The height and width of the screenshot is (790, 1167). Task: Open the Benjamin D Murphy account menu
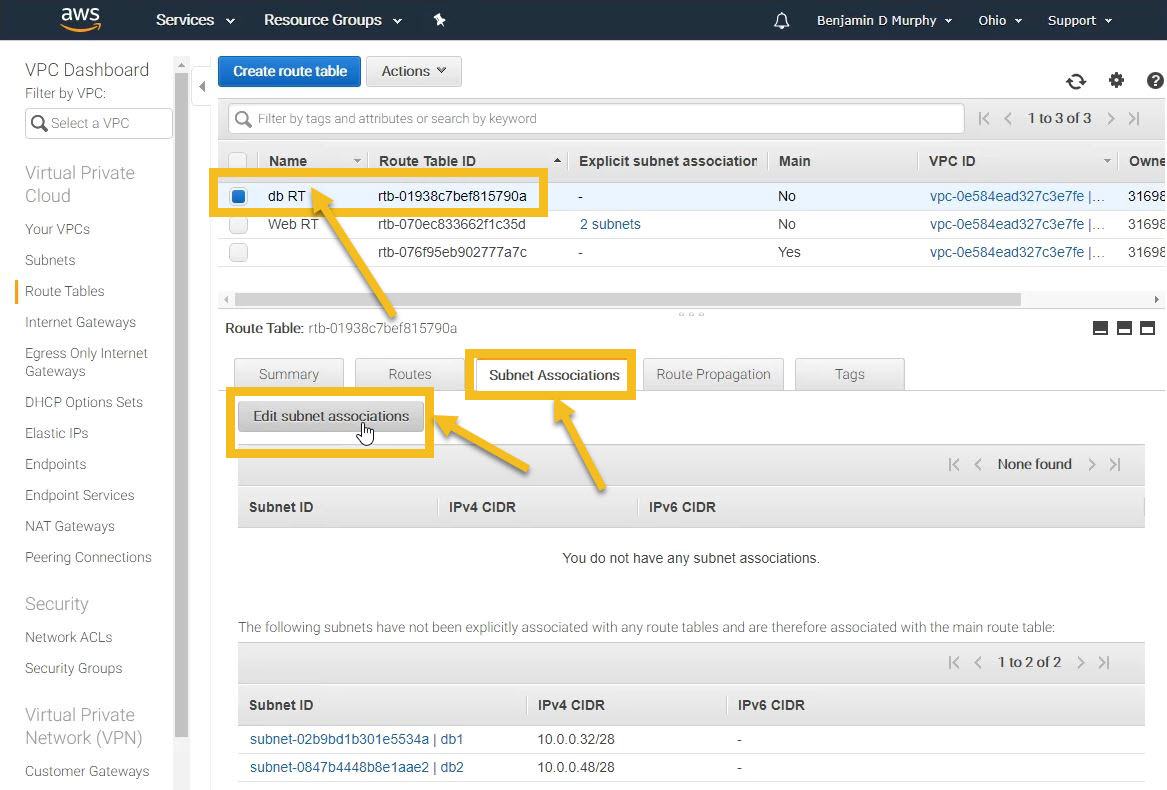tap(884, 20)
